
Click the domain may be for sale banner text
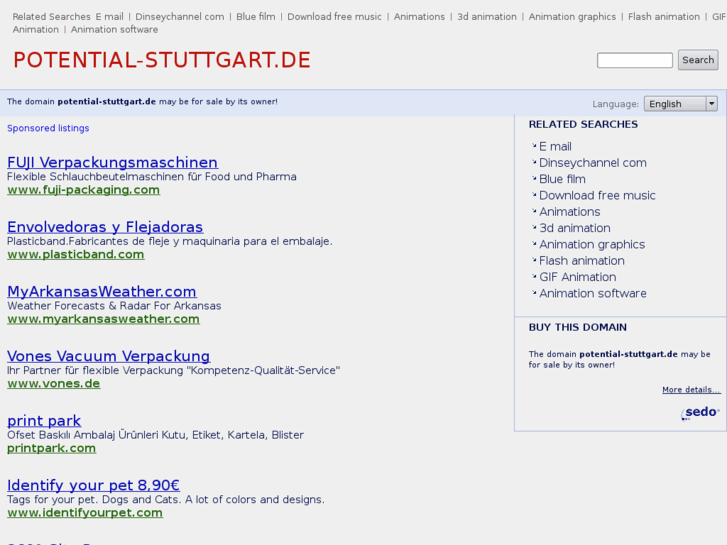pos(142,102)
